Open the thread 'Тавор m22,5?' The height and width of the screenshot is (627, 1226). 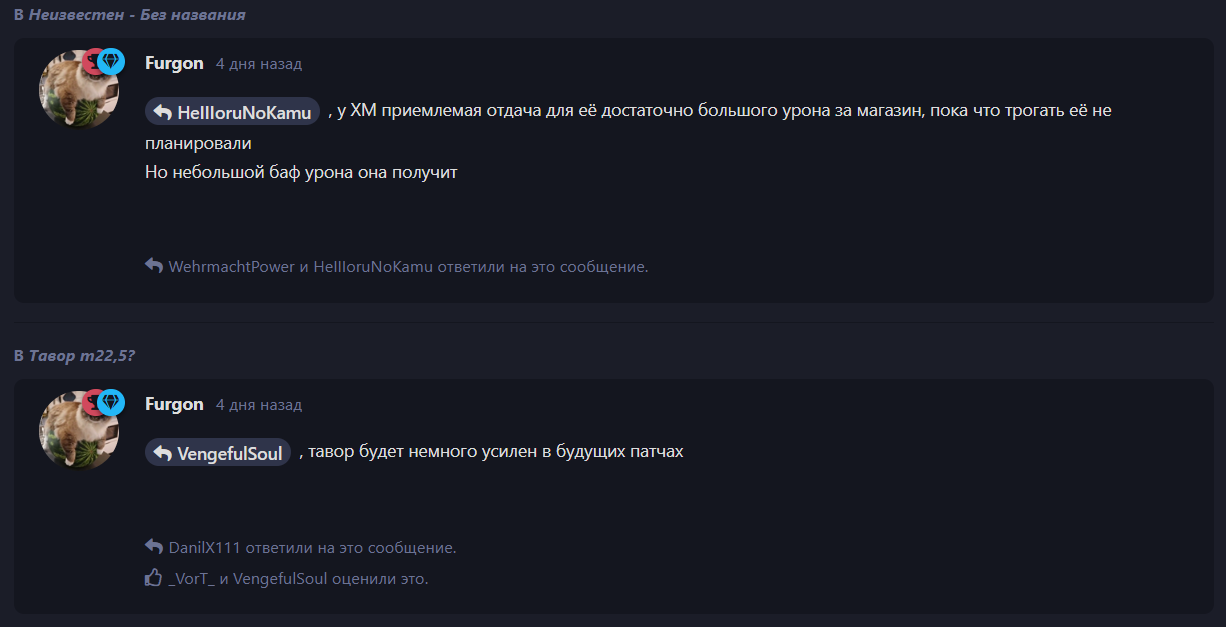tap(82, 356)
